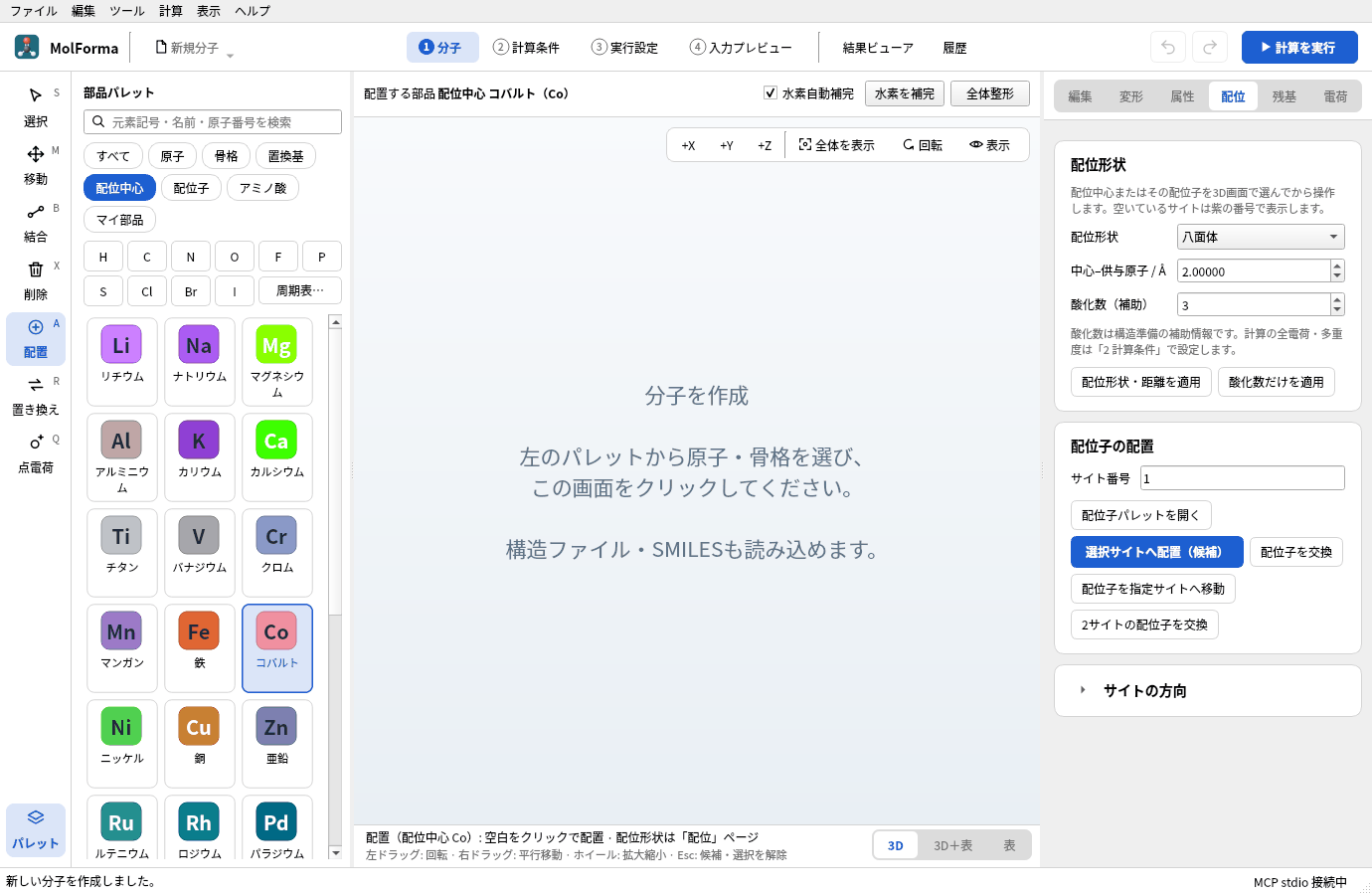The height and width of the screenshot is (895, 1372).
Task: Switch view mode to 3D+表
Action: point(952,845)
